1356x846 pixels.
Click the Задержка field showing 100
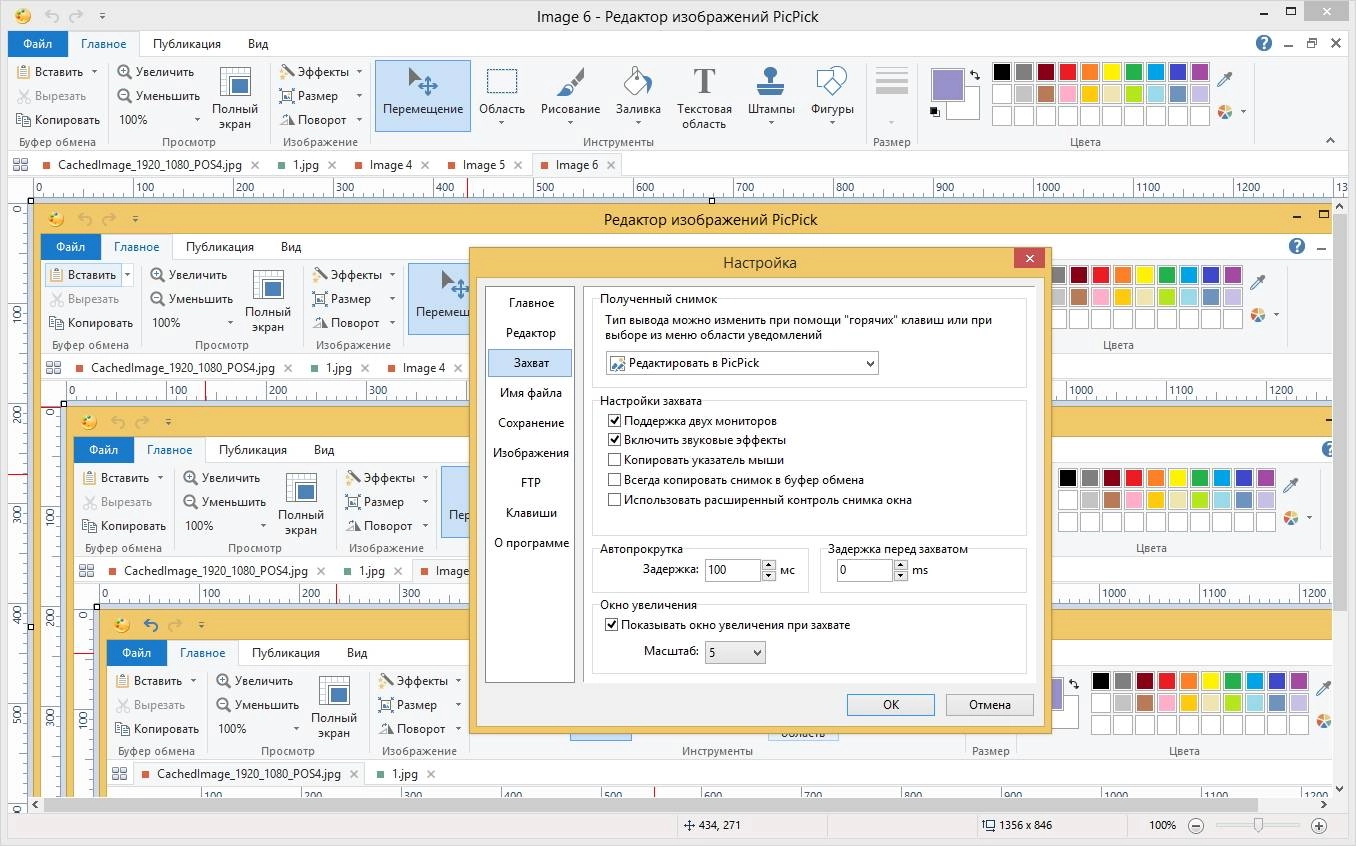click(732, 570)
